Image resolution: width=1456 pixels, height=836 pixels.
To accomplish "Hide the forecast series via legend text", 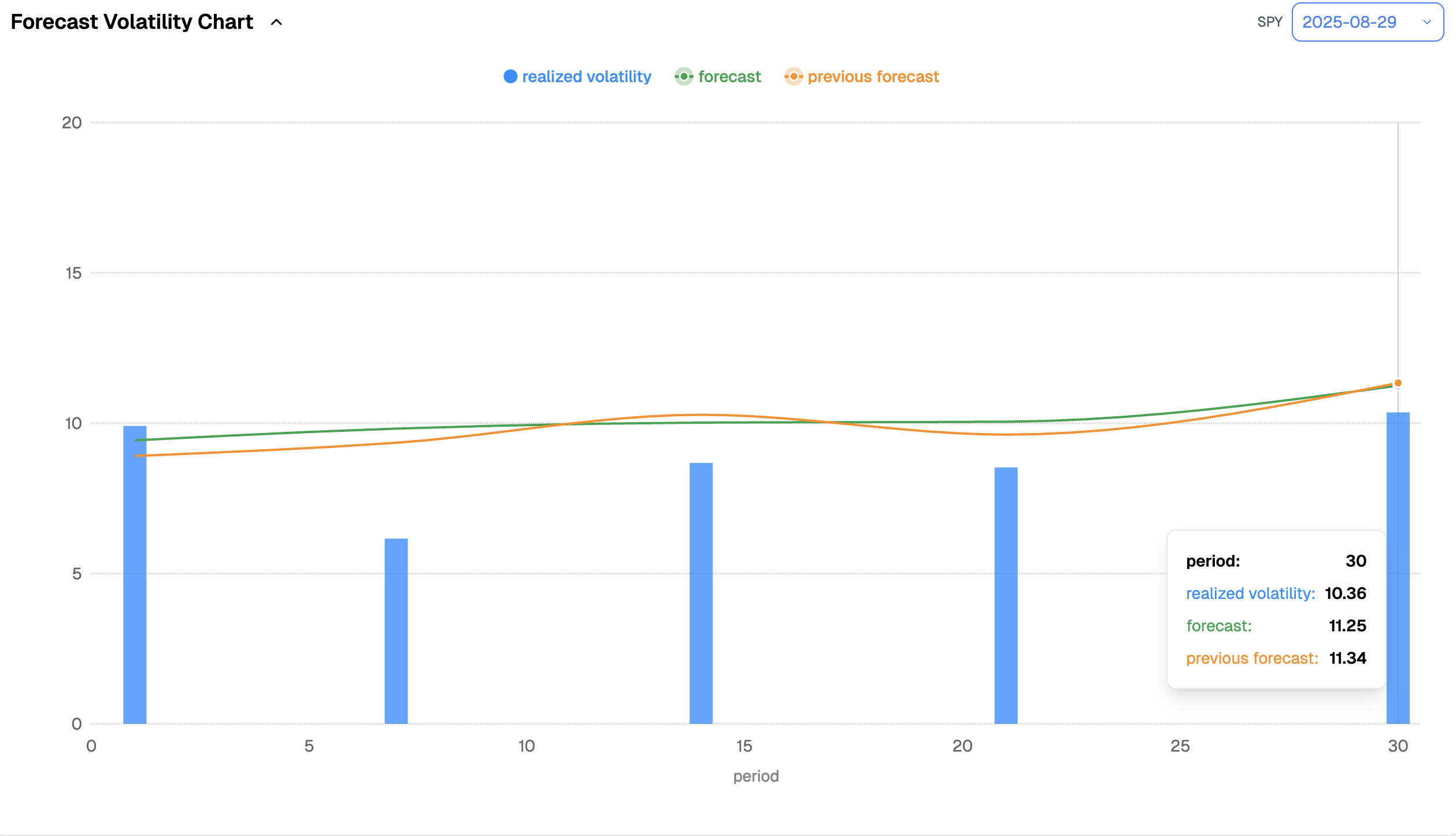I will (729, 77).
